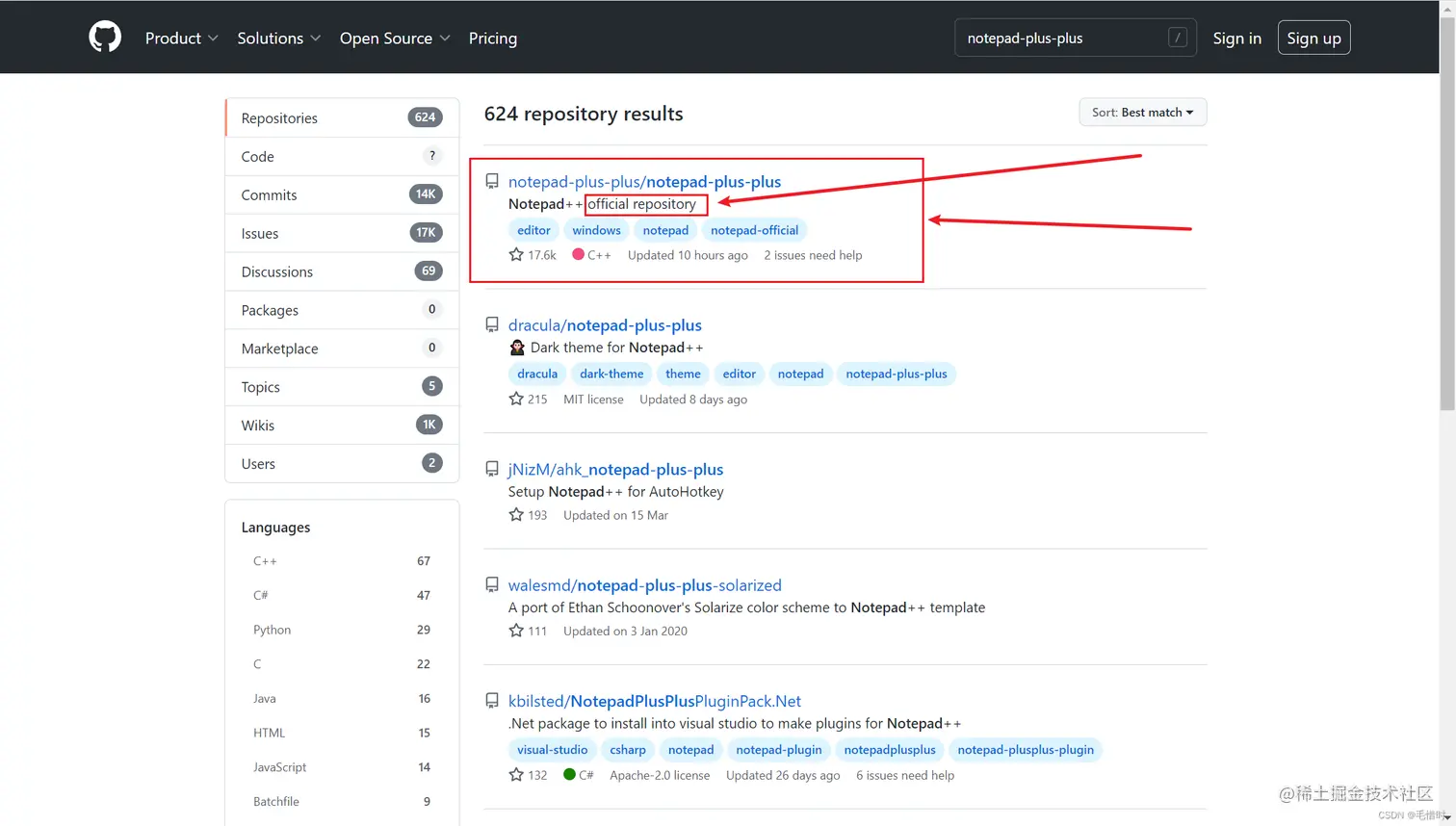Screen dimensions: 1456x826
Task: Open walesmd/notepad-plus-plus-solarized repository link
Action: (644, 585)
